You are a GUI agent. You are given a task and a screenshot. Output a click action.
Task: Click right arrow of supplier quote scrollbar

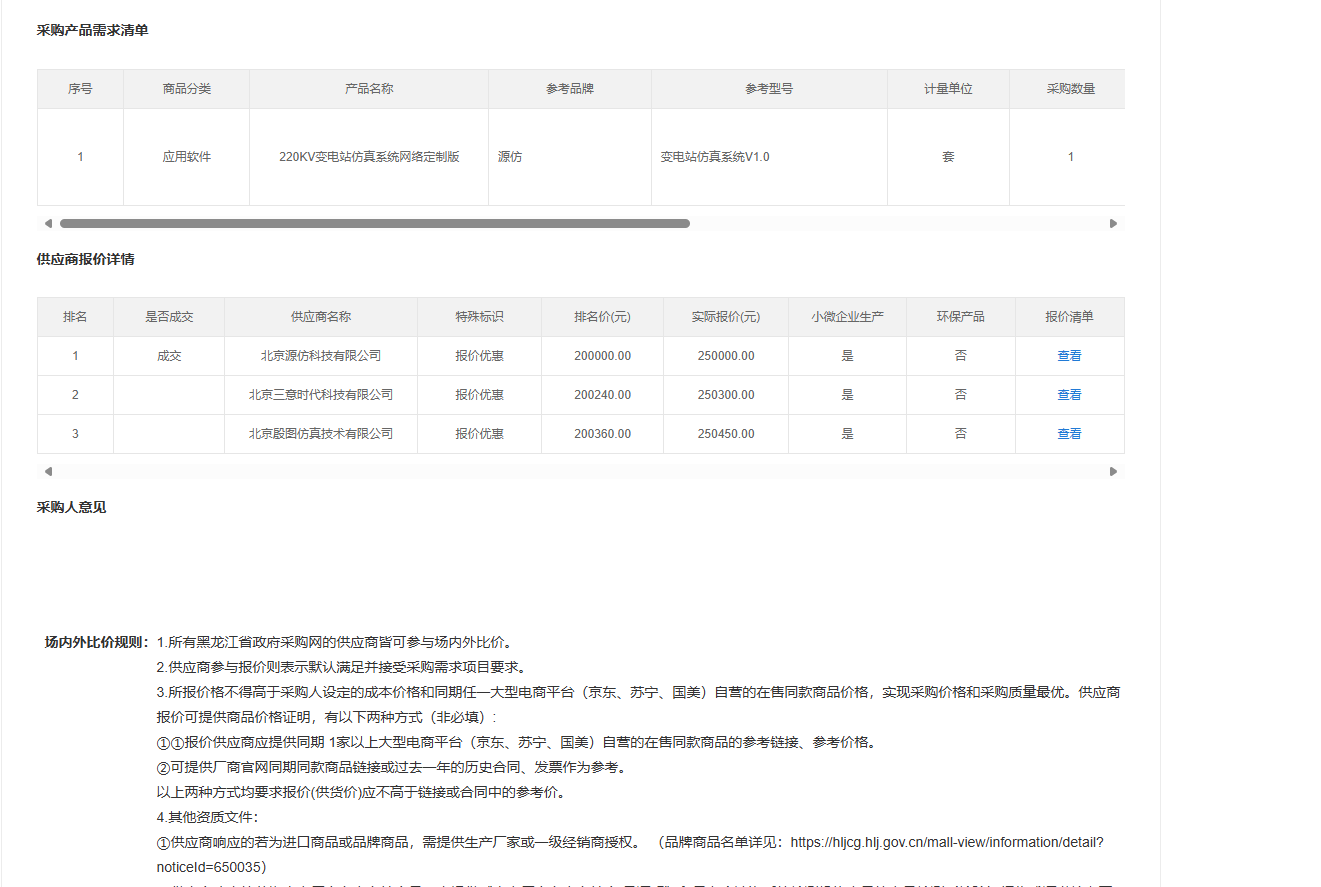click(x=1113, y=472)
